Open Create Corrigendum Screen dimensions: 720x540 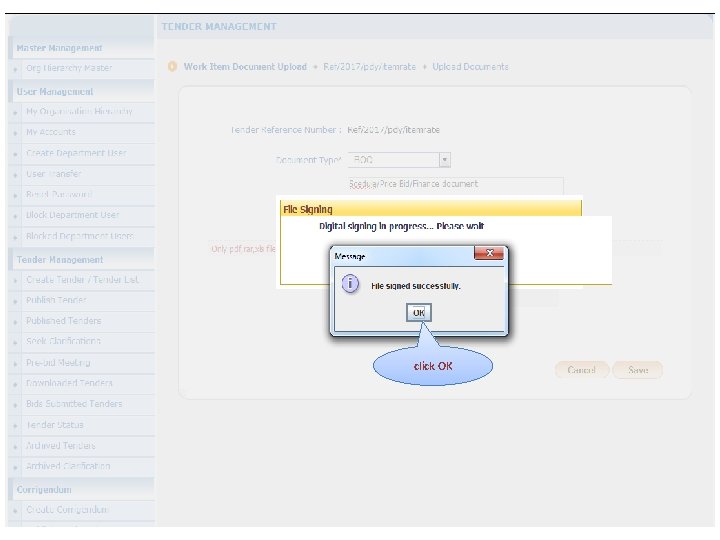click(x=67, y=510)
